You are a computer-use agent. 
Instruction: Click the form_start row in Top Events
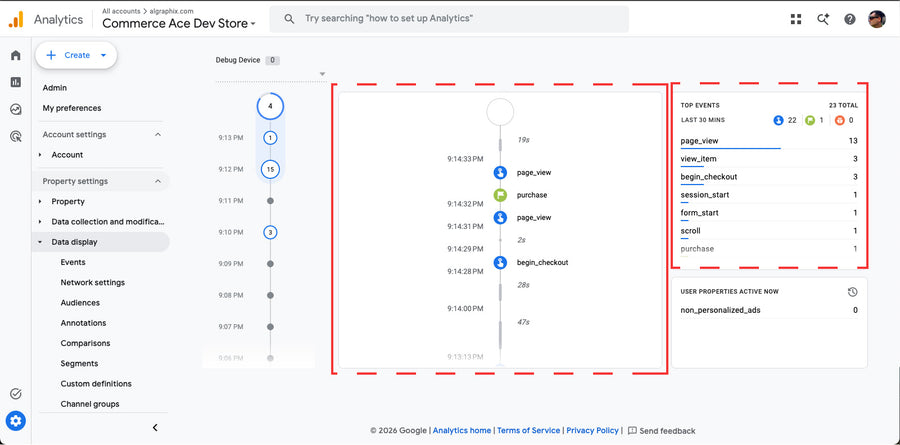(x=769, y=213)
